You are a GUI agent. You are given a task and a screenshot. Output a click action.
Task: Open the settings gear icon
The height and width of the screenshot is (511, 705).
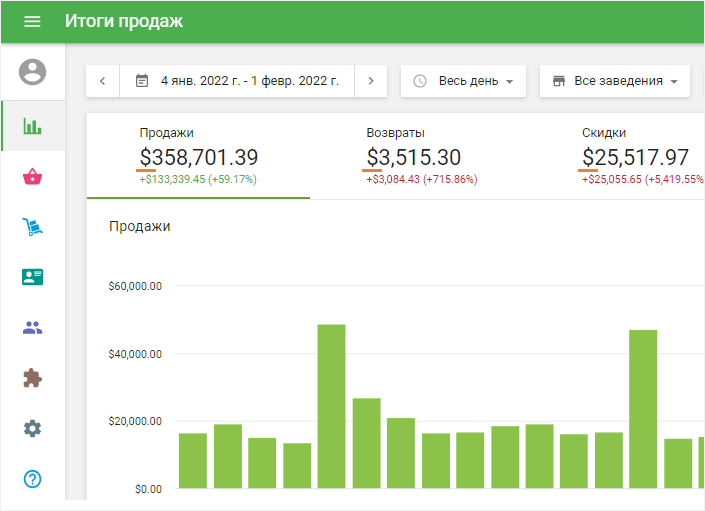point(33,428)
